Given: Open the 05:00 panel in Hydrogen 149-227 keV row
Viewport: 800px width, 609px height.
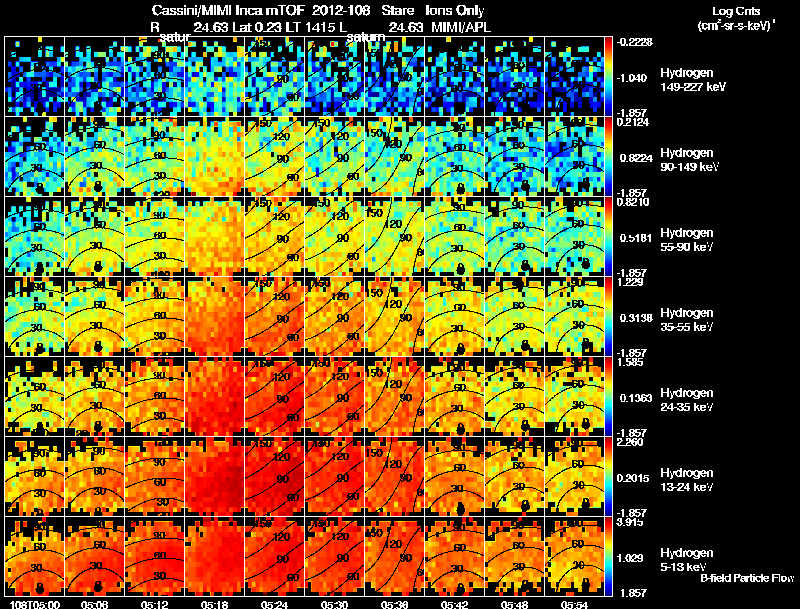Looking at the screenshot, I should [x=35, y=77].
